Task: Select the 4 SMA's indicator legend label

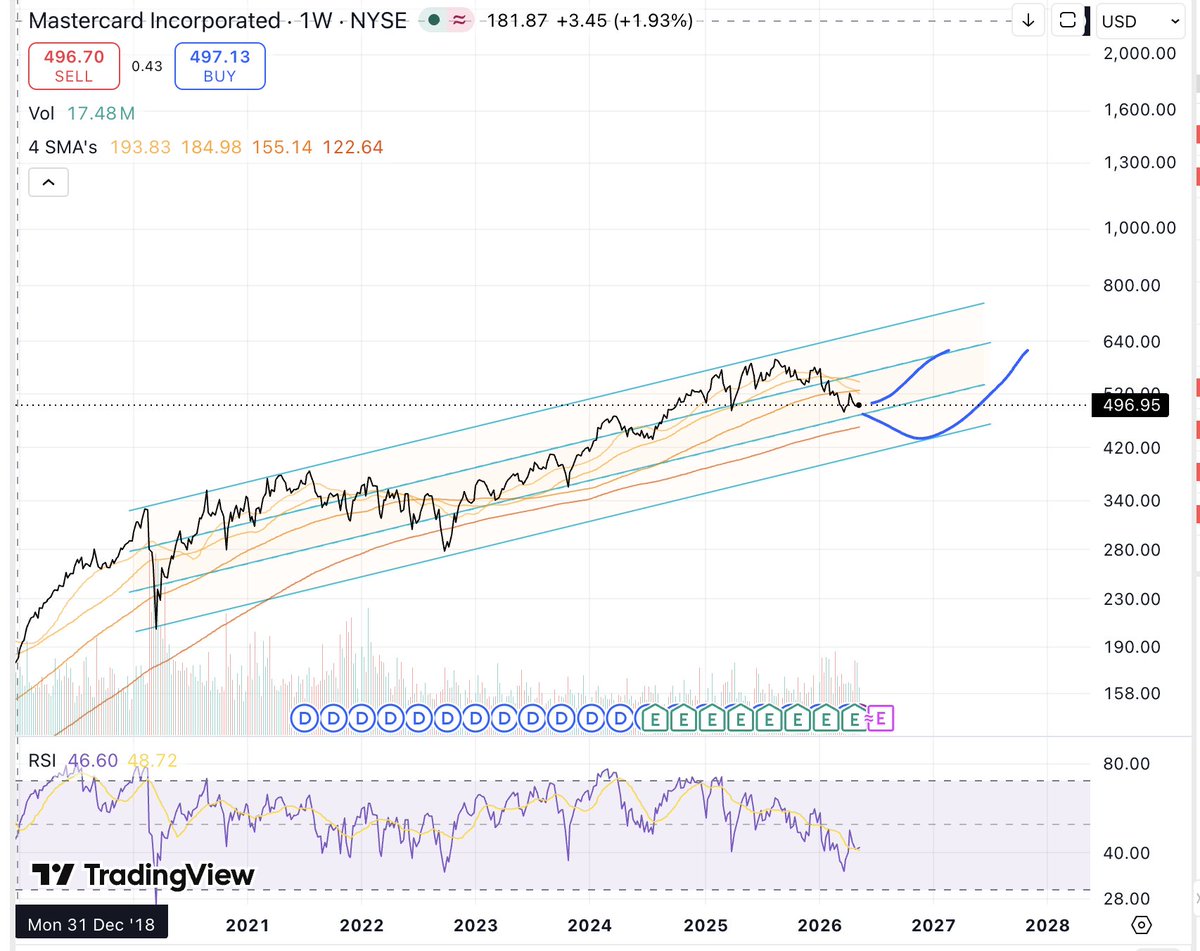Action: pyautogui.click(x=63, y=147)
